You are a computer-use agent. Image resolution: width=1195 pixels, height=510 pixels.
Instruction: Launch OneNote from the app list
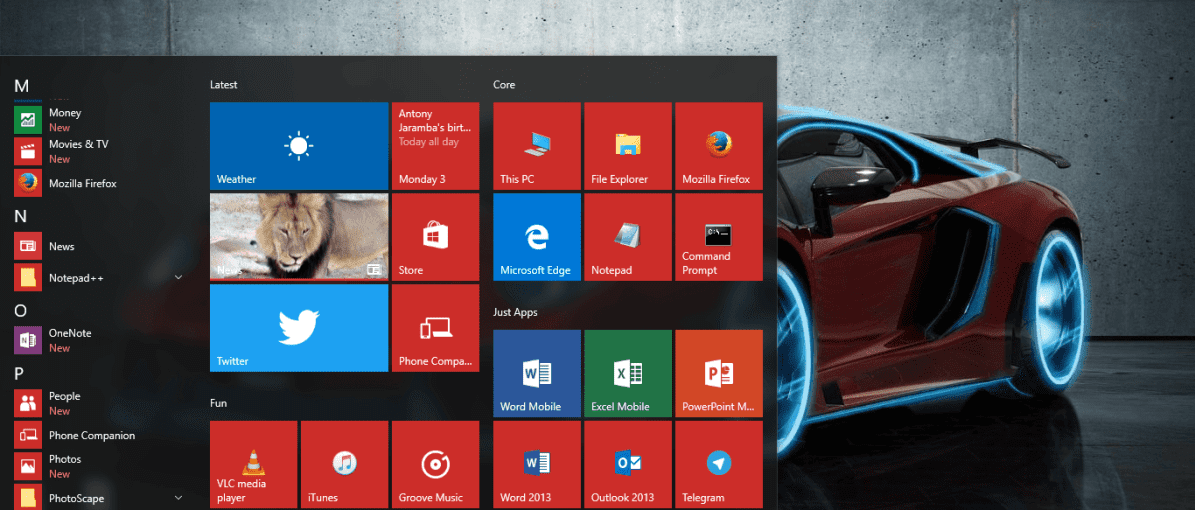99,340
